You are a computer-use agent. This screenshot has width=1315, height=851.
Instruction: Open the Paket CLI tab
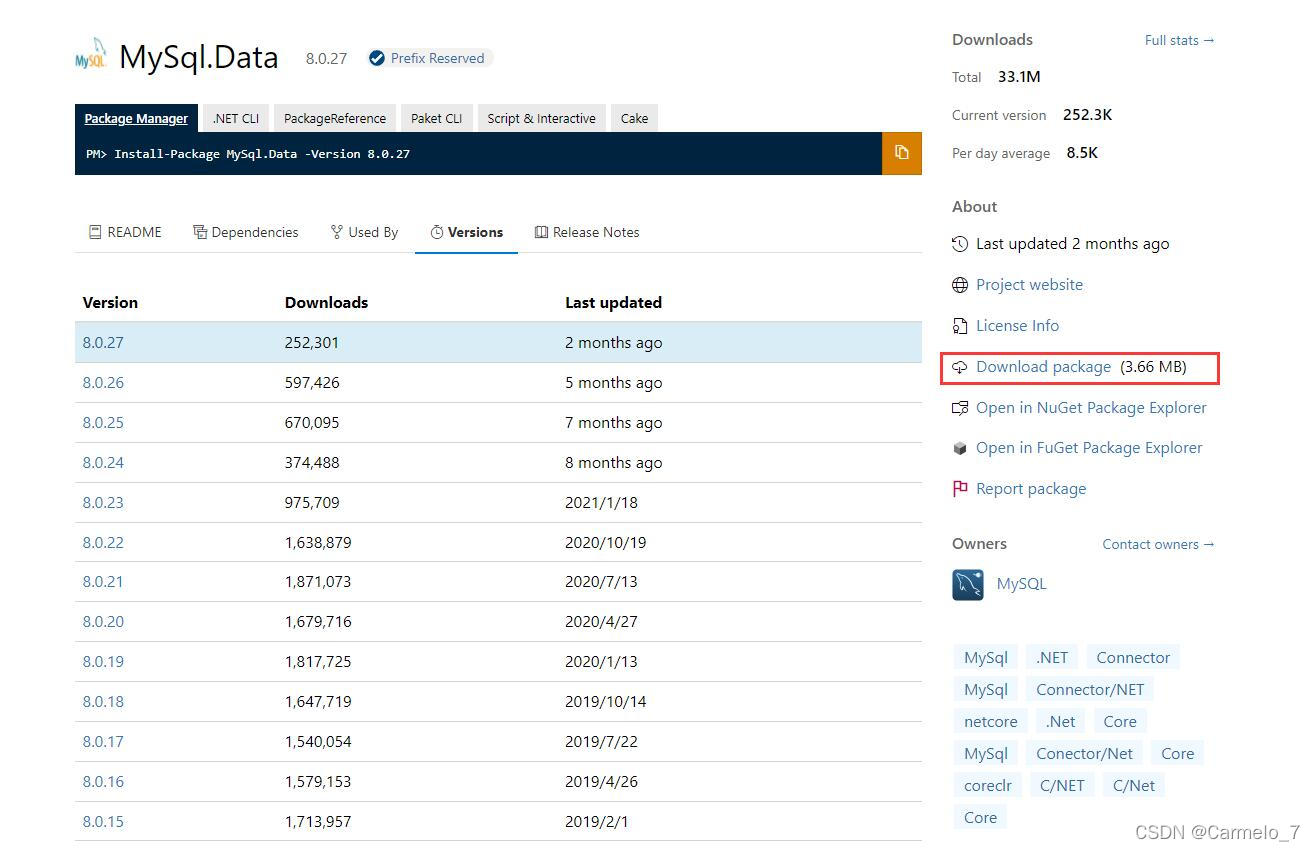pyautogui.click(x=437, y=118)
